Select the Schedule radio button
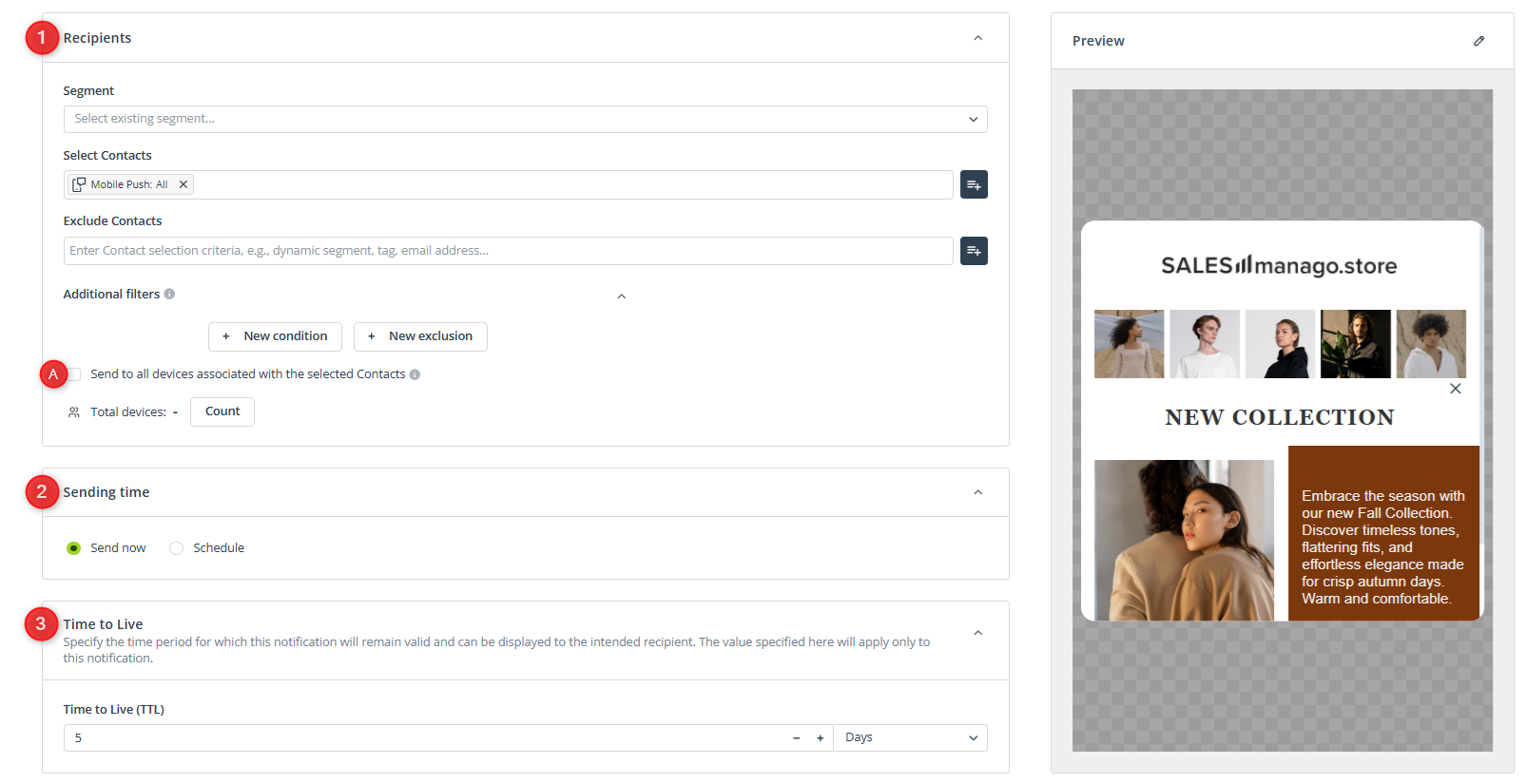 pyautogui.click(x=176, y=548)
